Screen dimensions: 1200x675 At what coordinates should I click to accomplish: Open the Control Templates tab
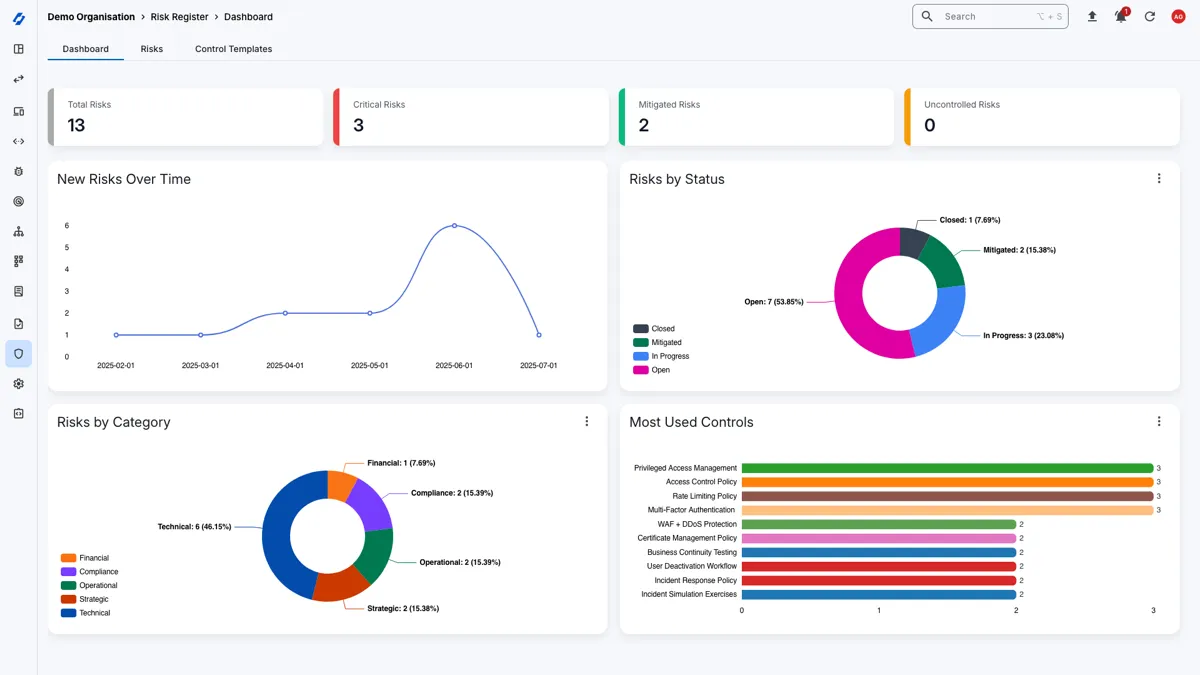(x=232, y=48)
